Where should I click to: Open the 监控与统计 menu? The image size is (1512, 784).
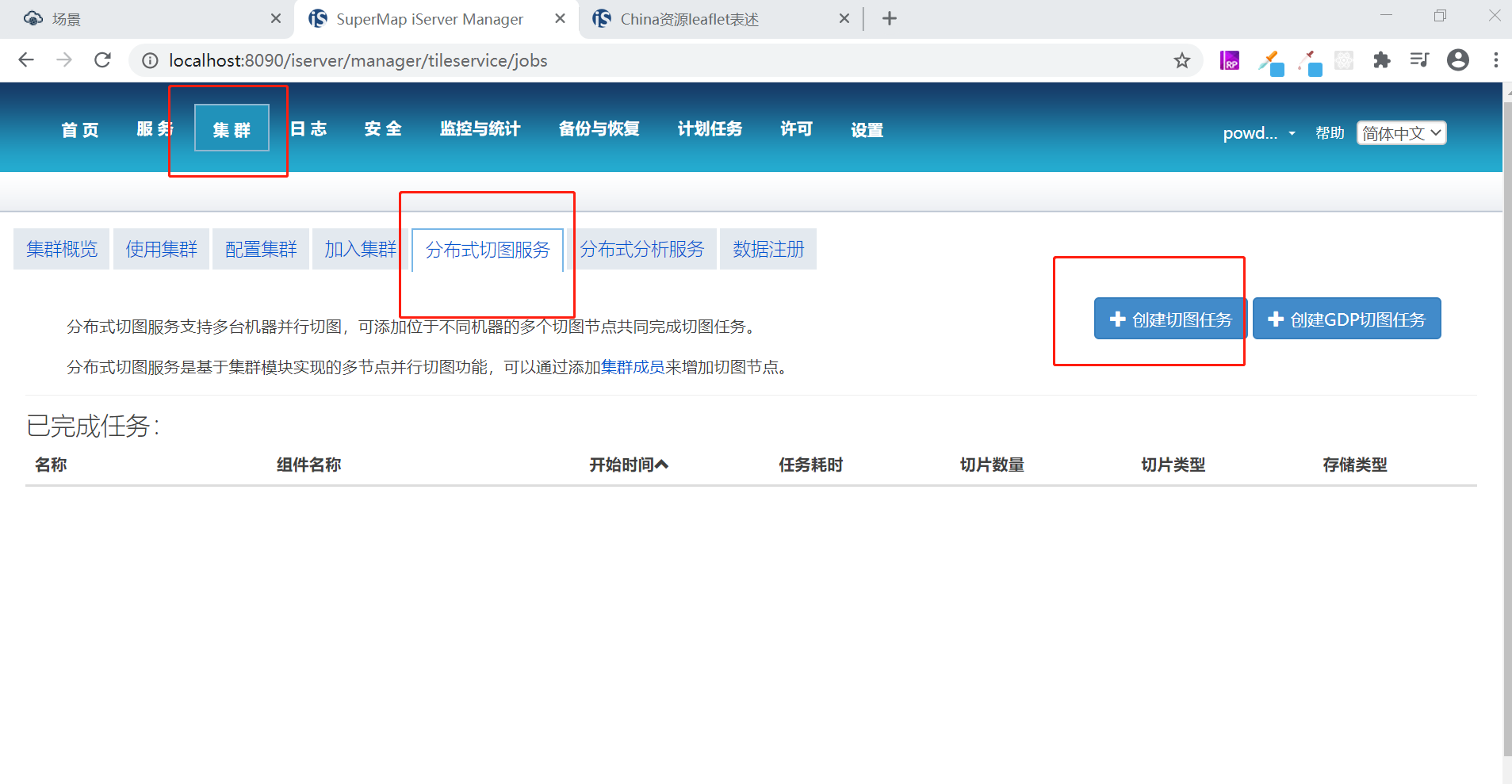(x=480, y=129)
